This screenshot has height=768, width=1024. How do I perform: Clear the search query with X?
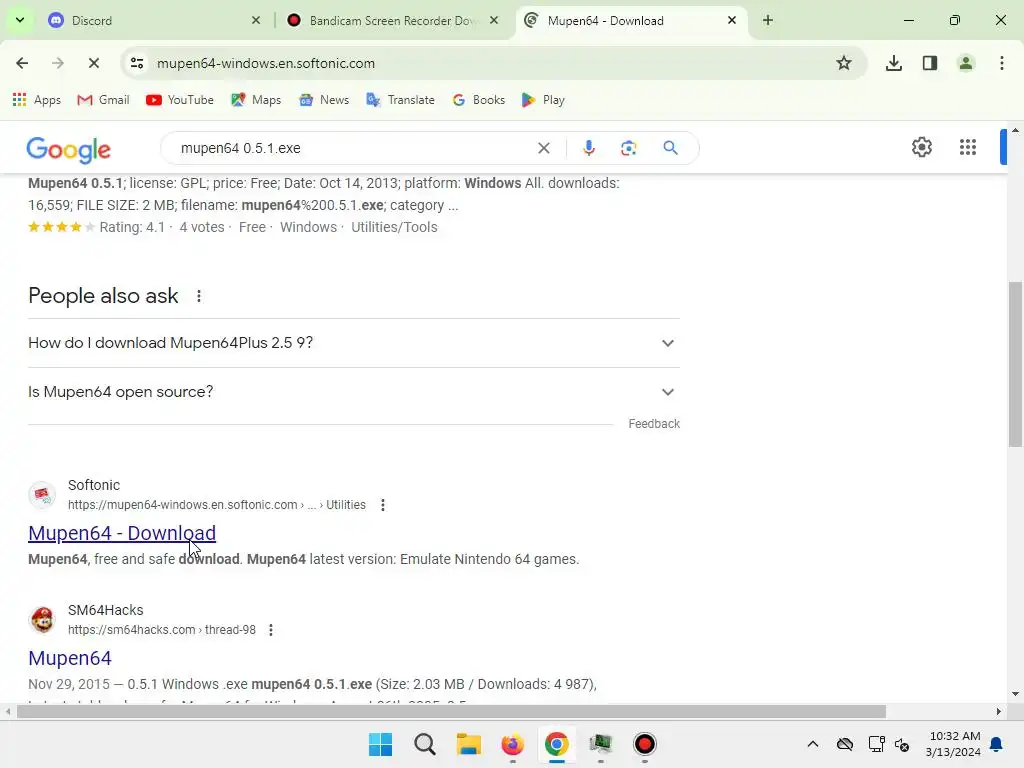tap(543, 148)
